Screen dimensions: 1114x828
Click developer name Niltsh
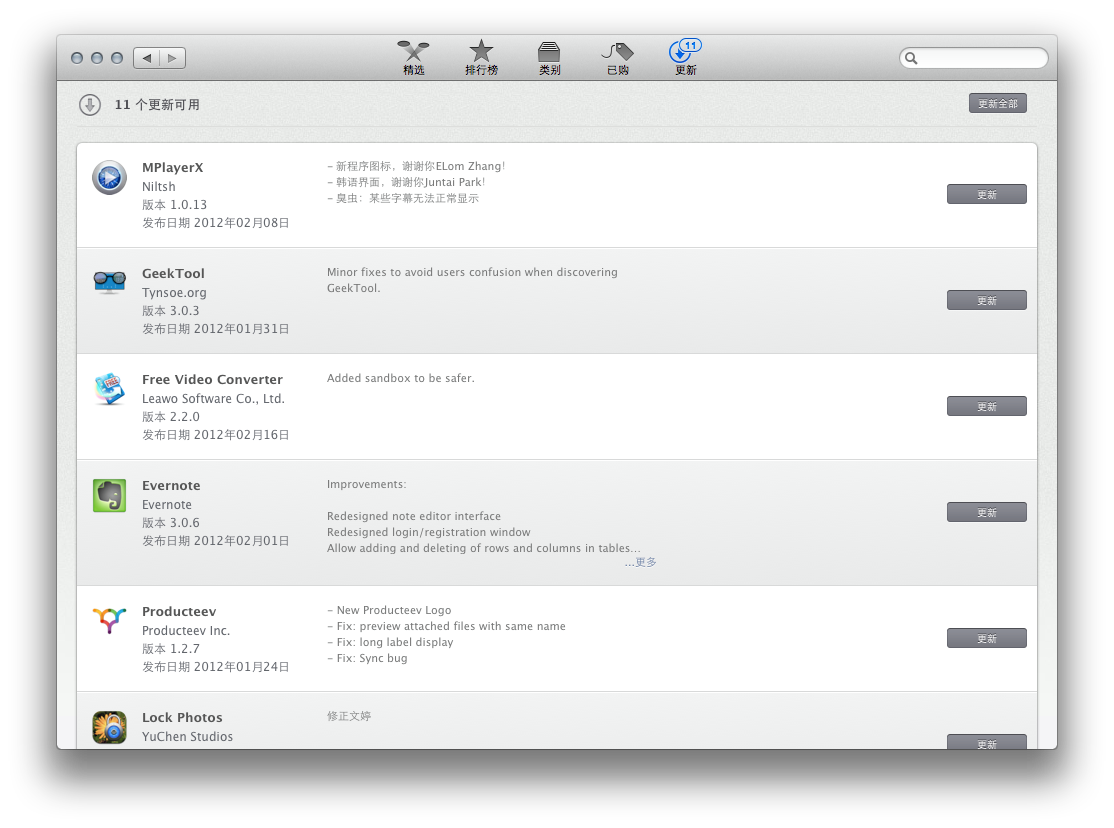click(158, 186)
